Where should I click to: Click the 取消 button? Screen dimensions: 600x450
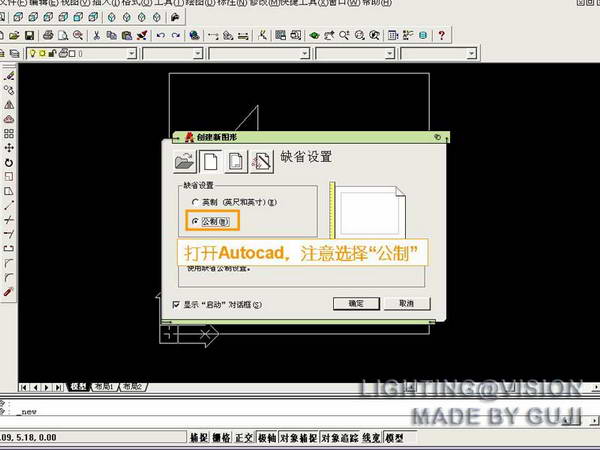407,303
